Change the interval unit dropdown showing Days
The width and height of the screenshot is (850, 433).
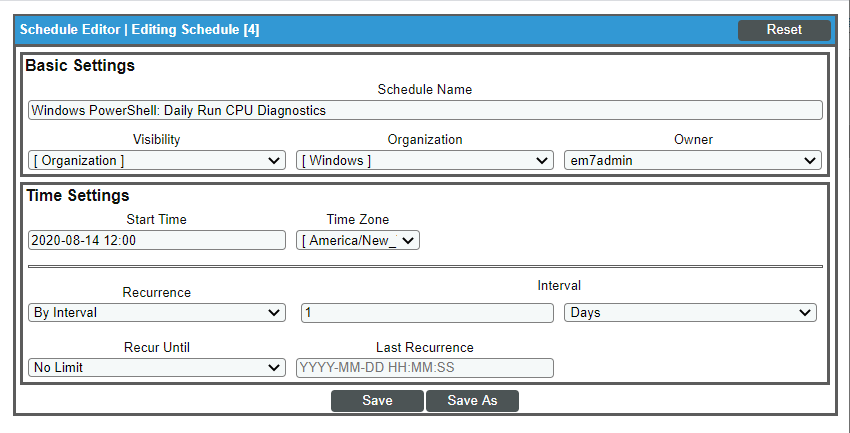pos(690,313)
